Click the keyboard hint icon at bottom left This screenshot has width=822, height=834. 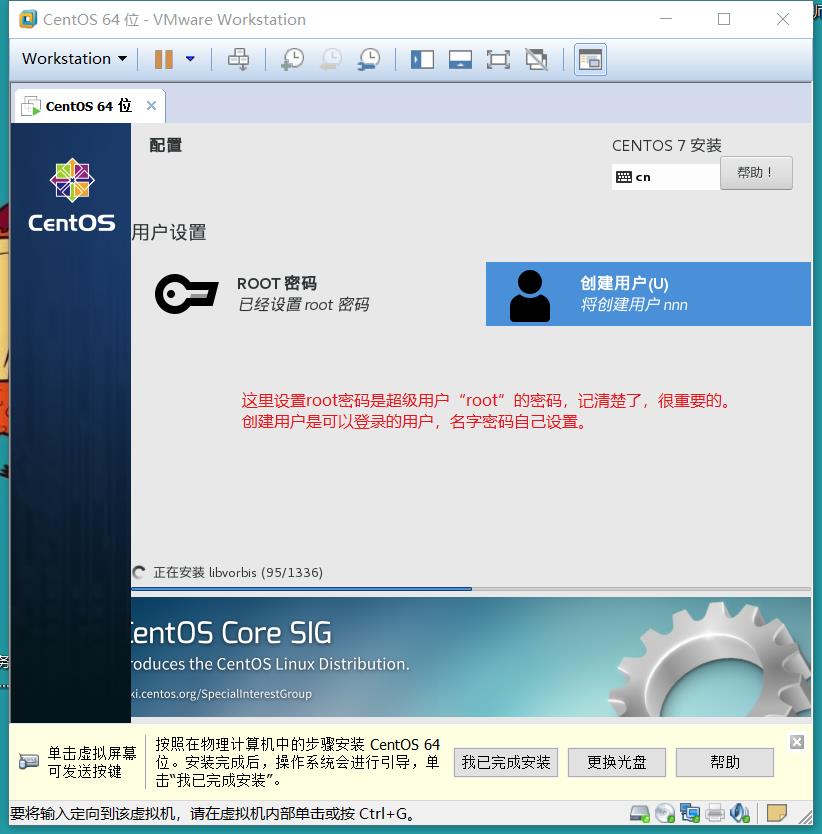point(29,761)
